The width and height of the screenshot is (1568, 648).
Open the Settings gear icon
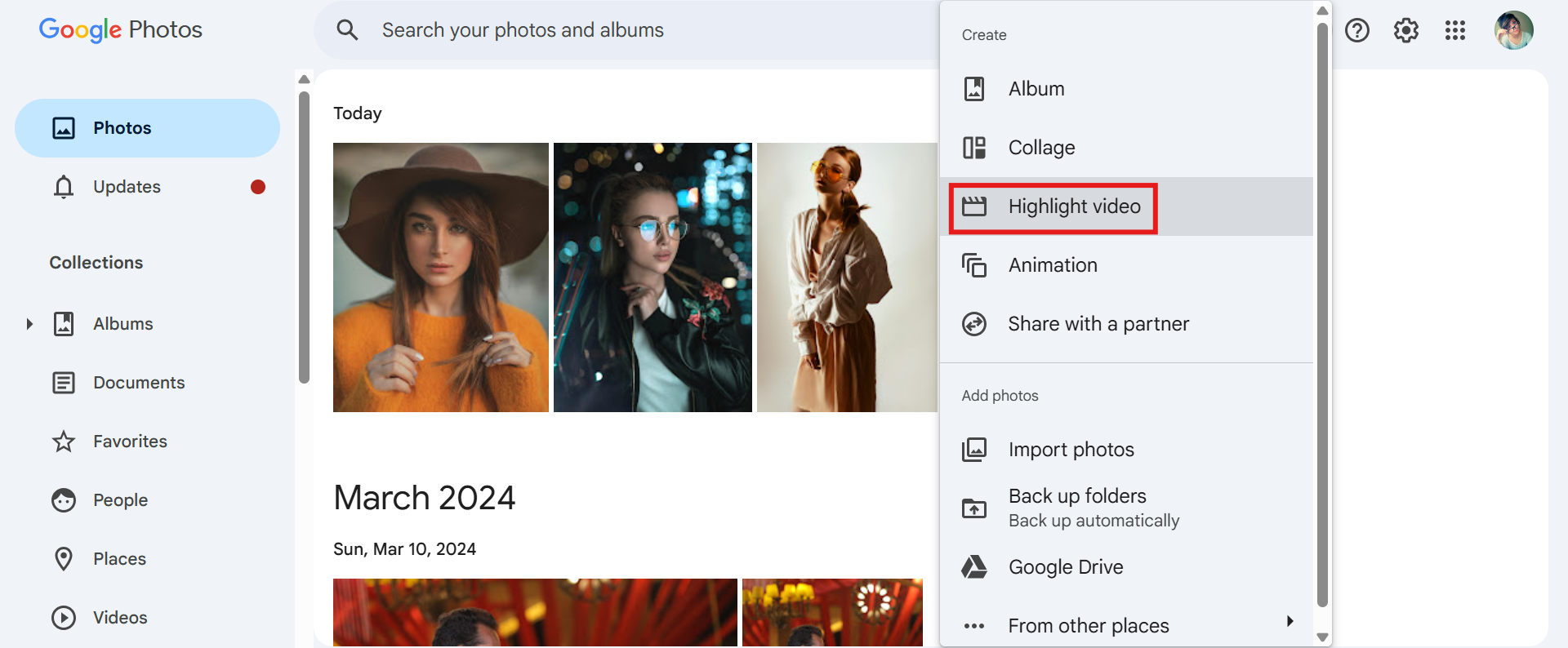click(x=1405, y=31)
